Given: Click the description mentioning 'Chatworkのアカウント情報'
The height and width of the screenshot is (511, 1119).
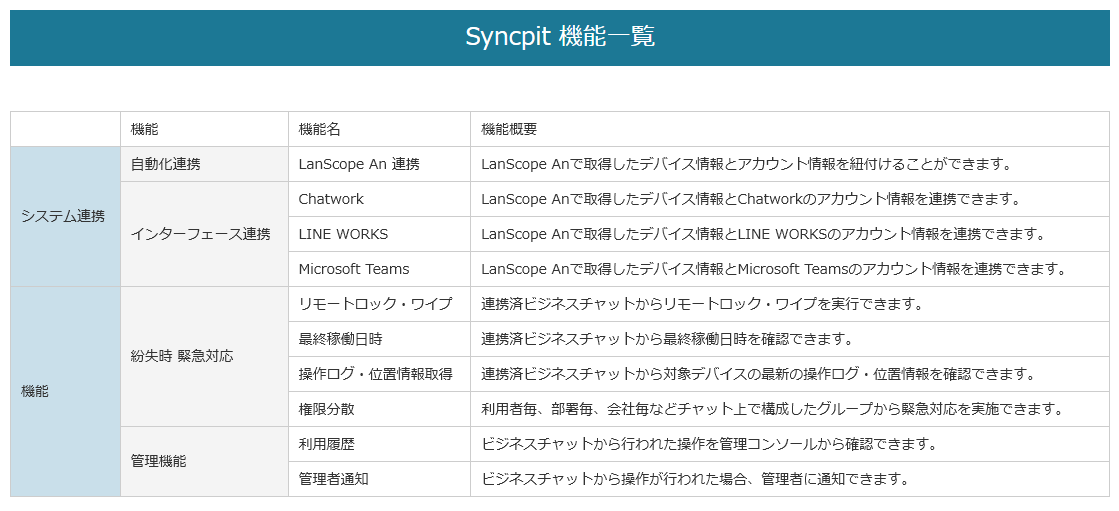Looking at the screenshot, I should (x=789, y=199).
